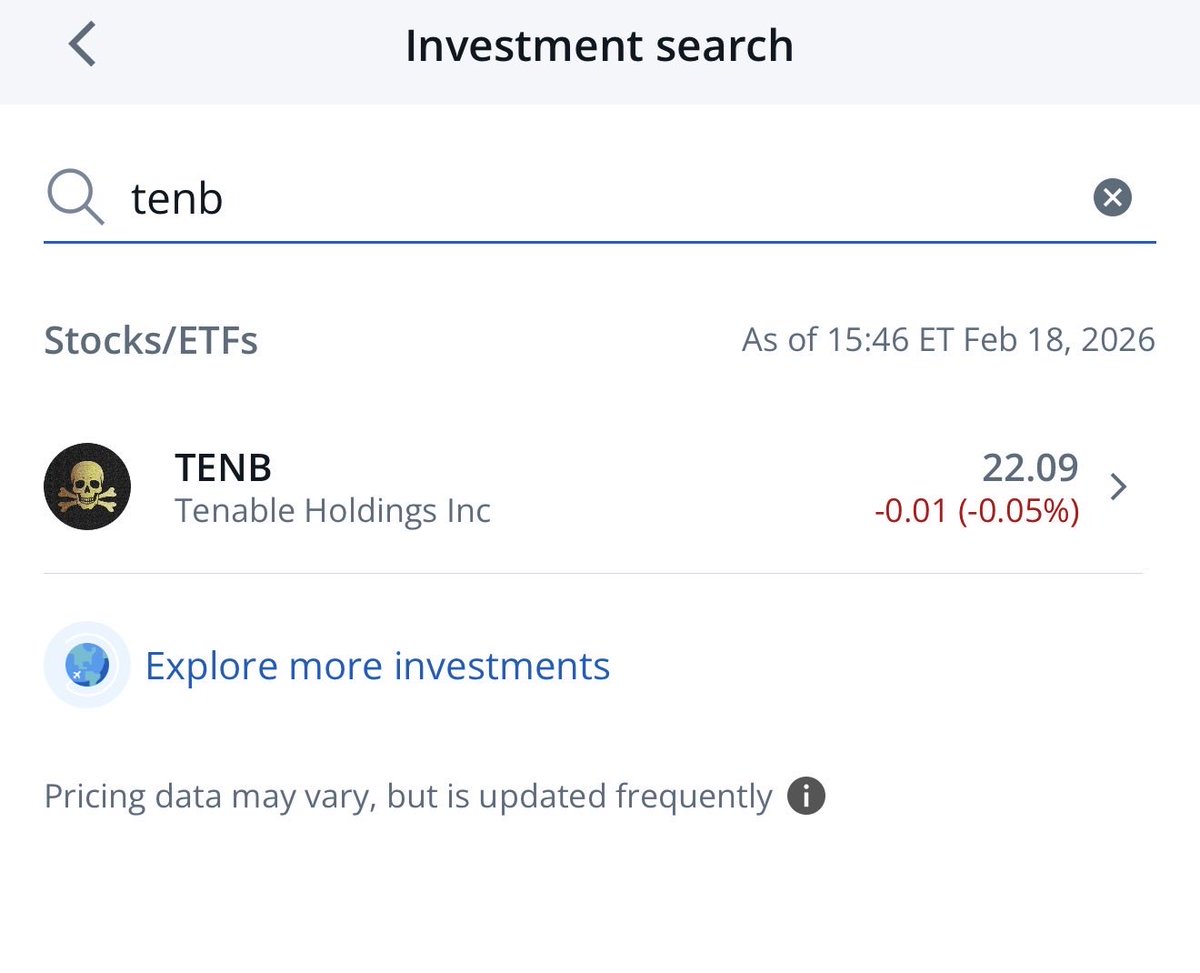Image resolution: width=1200 pixels, height=973 pixels.
Task: Go back using the header arrow
Action: 83,46
